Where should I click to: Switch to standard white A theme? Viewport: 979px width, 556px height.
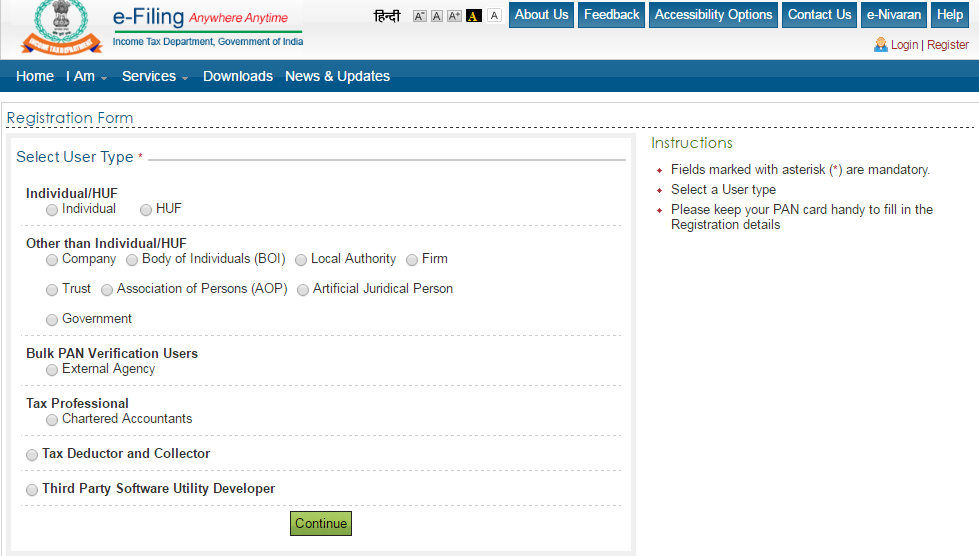pos(494,16)
